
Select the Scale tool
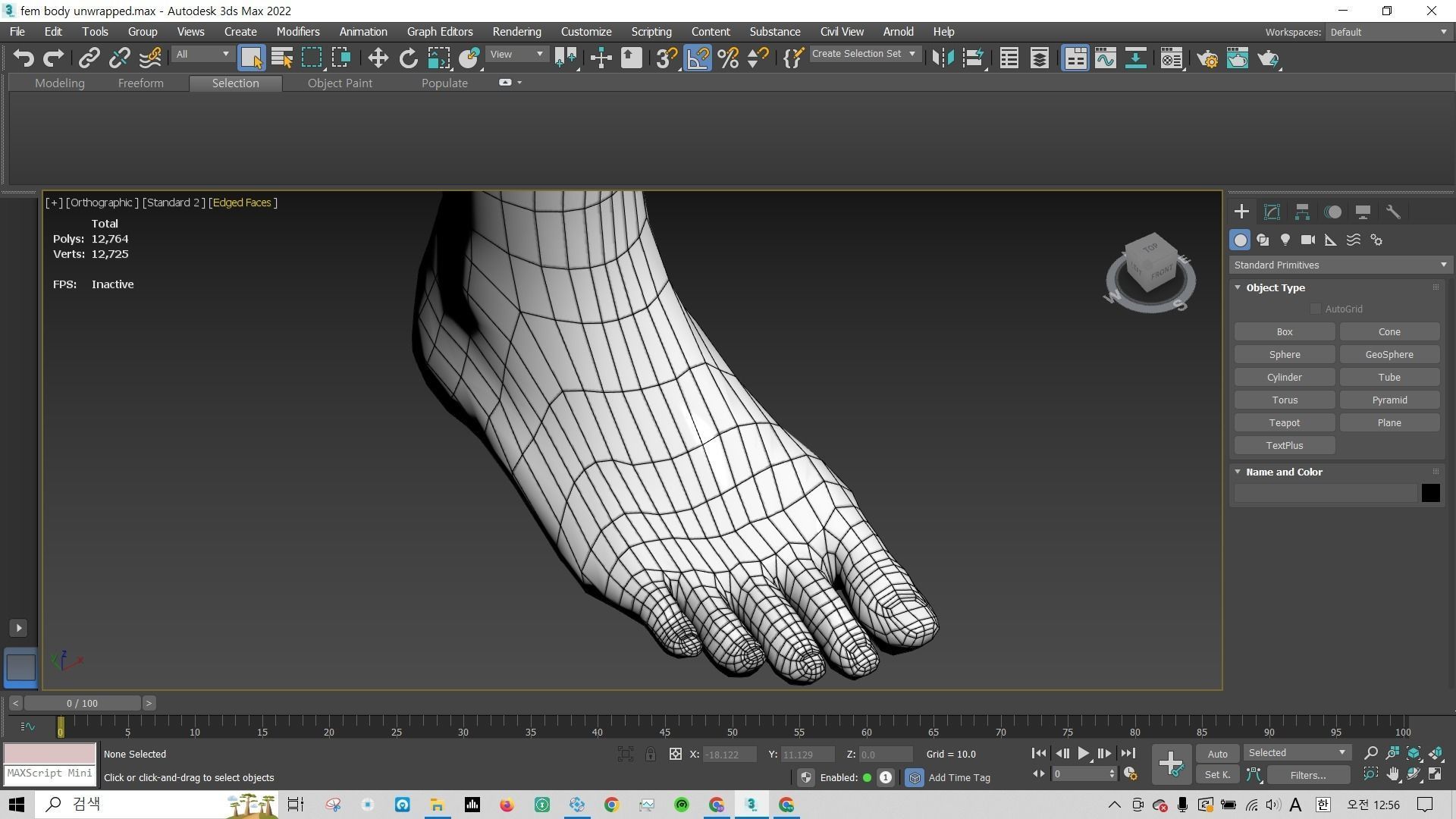click(438, 58)
